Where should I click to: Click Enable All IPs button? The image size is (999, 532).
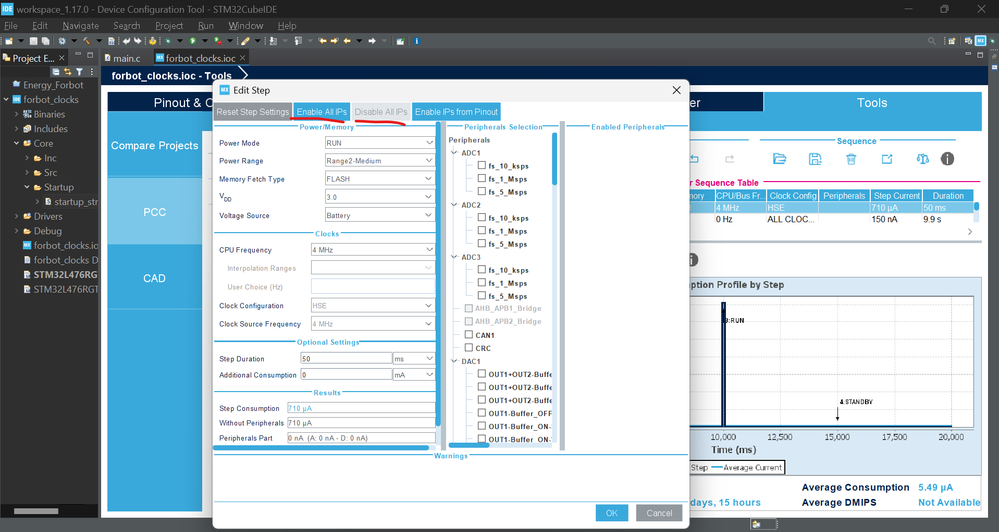(x=322, y=111)
